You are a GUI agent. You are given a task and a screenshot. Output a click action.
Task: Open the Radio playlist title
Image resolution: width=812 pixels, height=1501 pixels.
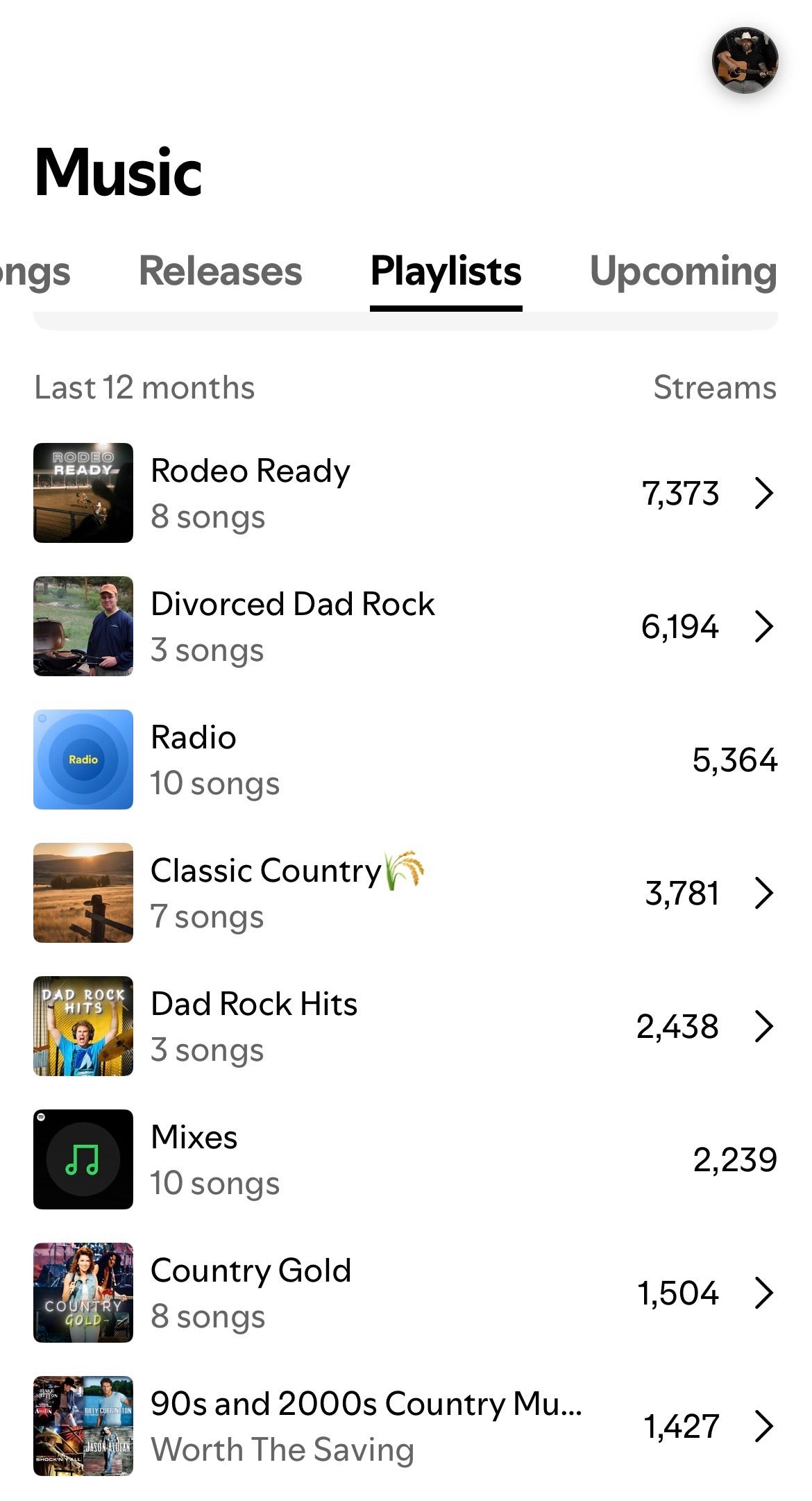point(194,737)
